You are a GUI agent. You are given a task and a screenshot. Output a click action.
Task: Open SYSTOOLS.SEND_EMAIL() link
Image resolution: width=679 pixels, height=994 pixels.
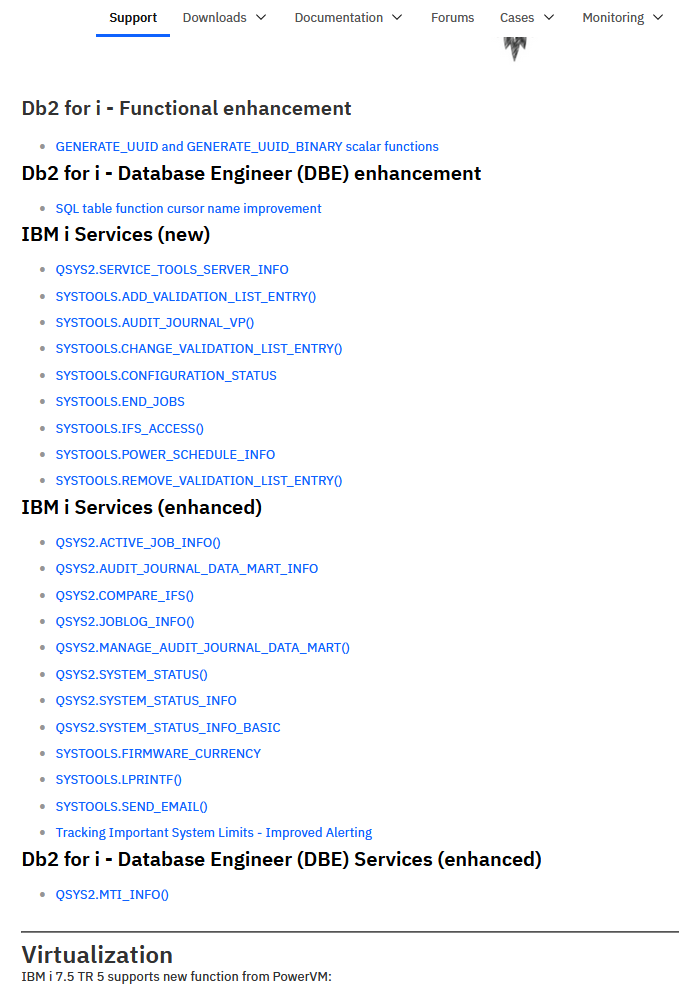pos(132,806)
